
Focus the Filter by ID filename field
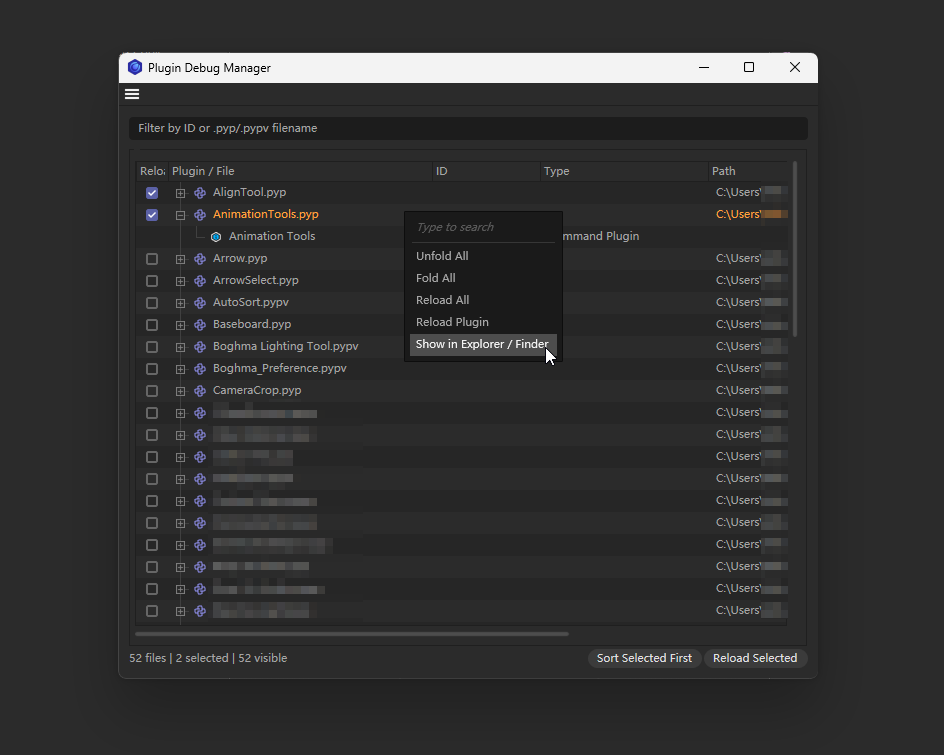[x=468, y=128]
